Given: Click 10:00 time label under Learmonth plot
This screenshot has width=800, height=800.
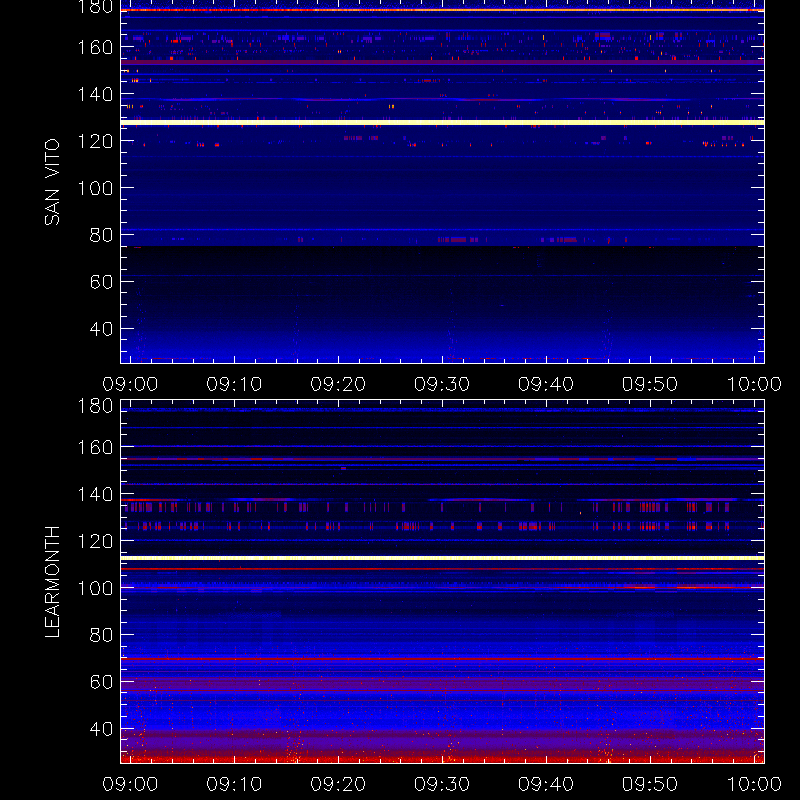Looking at the screenshot, I should (x=754, y=784).
